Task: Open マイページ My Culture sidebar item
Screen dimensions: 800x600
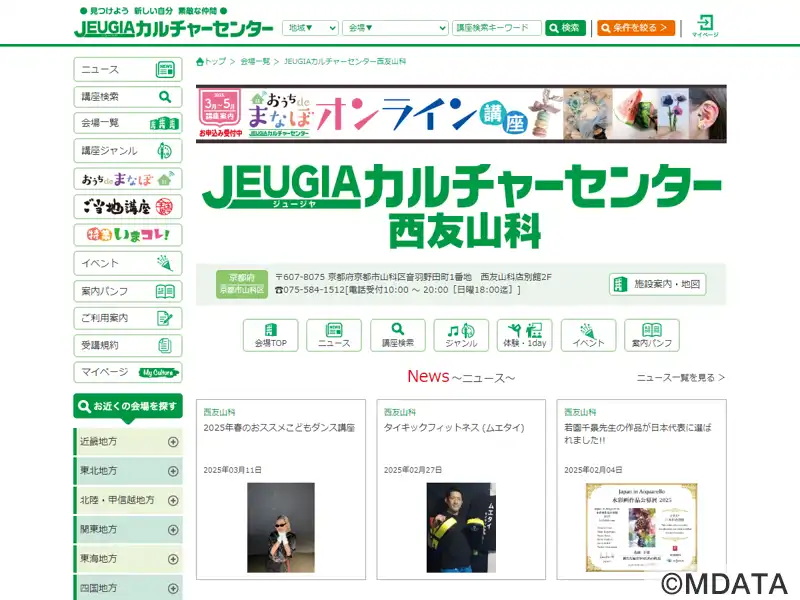Action: pos(128,372)
